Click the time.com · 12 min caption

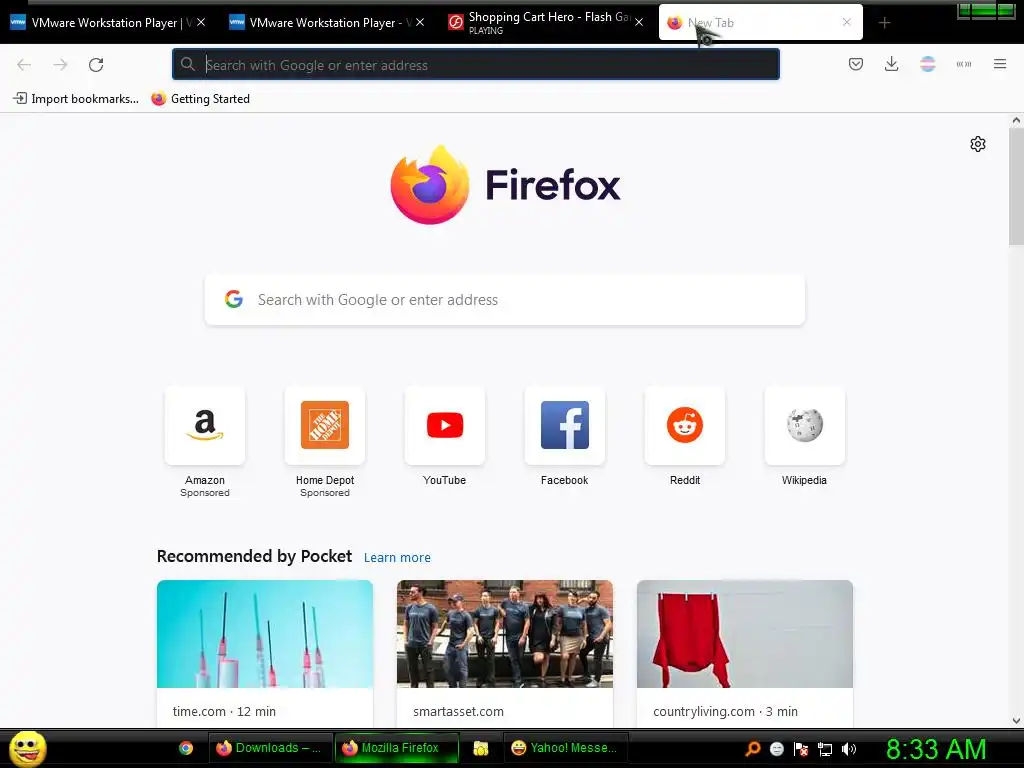[224, 712]
